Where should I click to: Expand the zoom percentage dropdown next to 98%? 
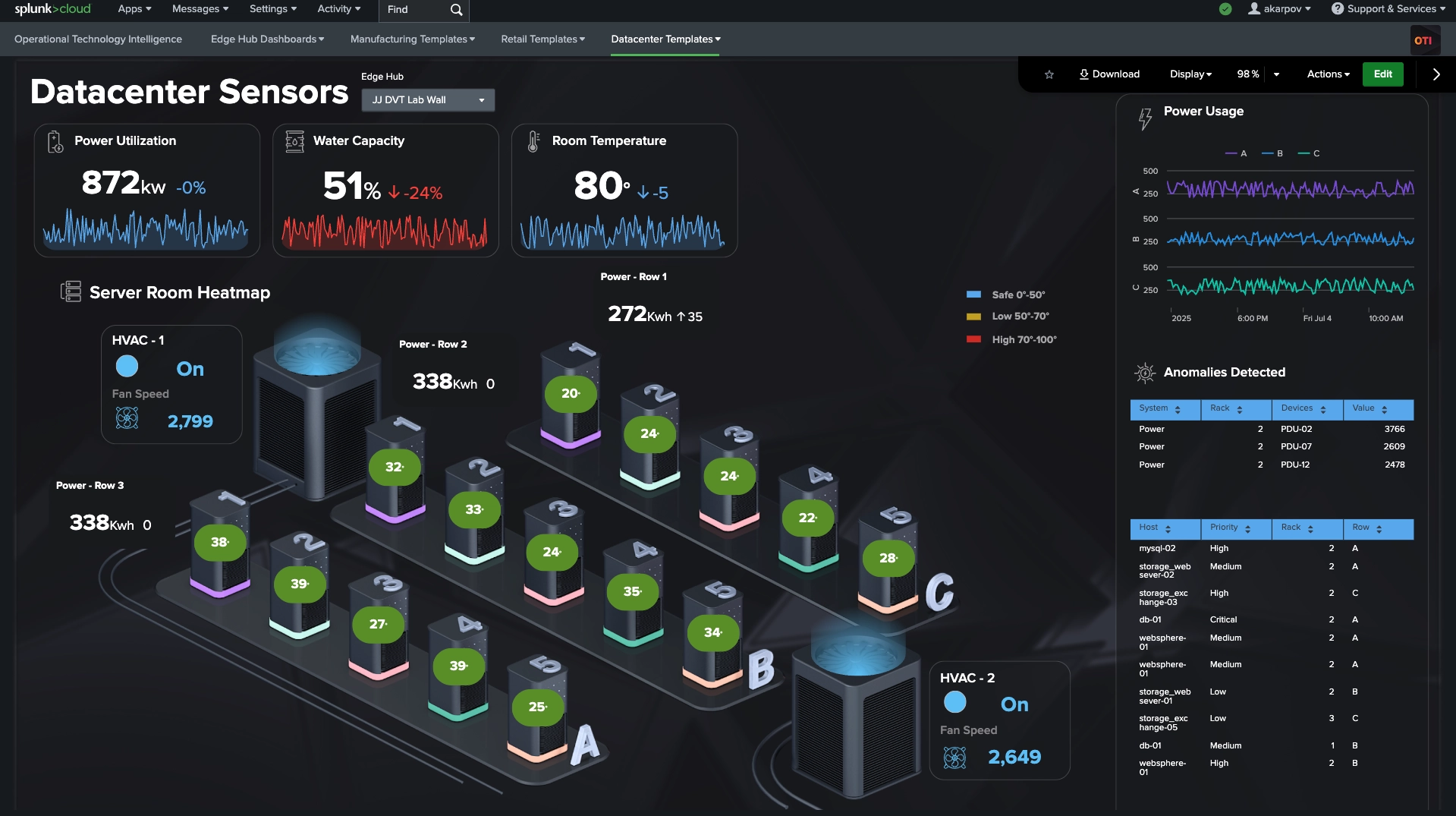click(x=1275, y=74)
